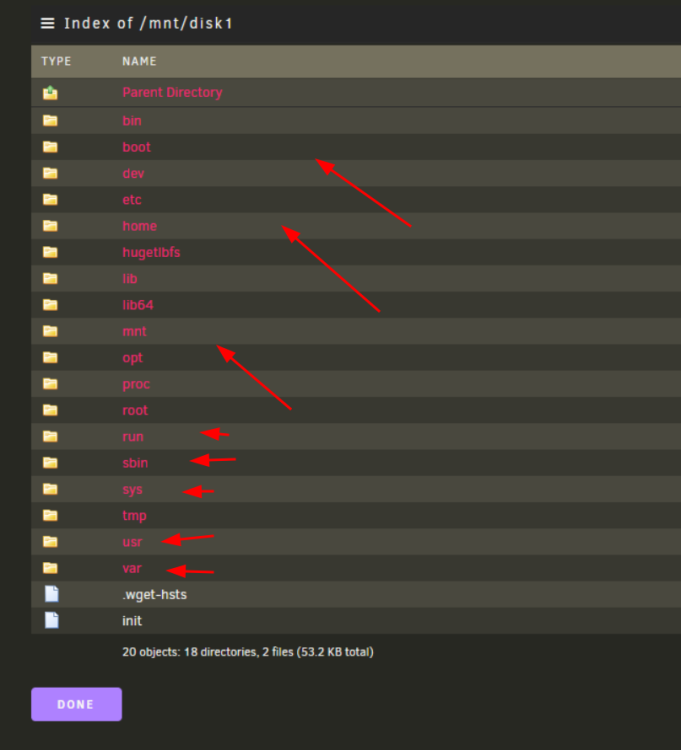Click the file icon beside init
The image size is (681, 750).
click(52, 620)
